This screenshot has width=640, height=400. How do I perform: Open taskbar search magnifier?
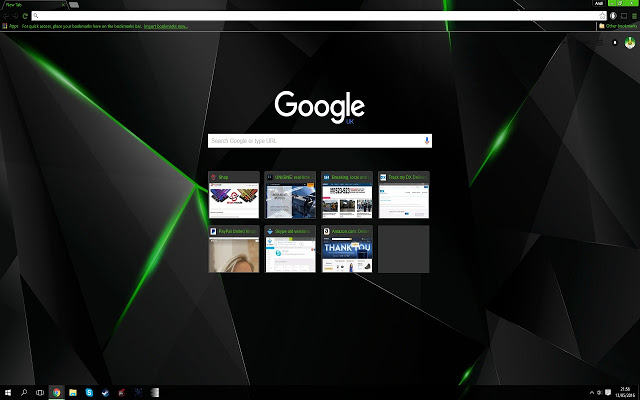point(24,392)
